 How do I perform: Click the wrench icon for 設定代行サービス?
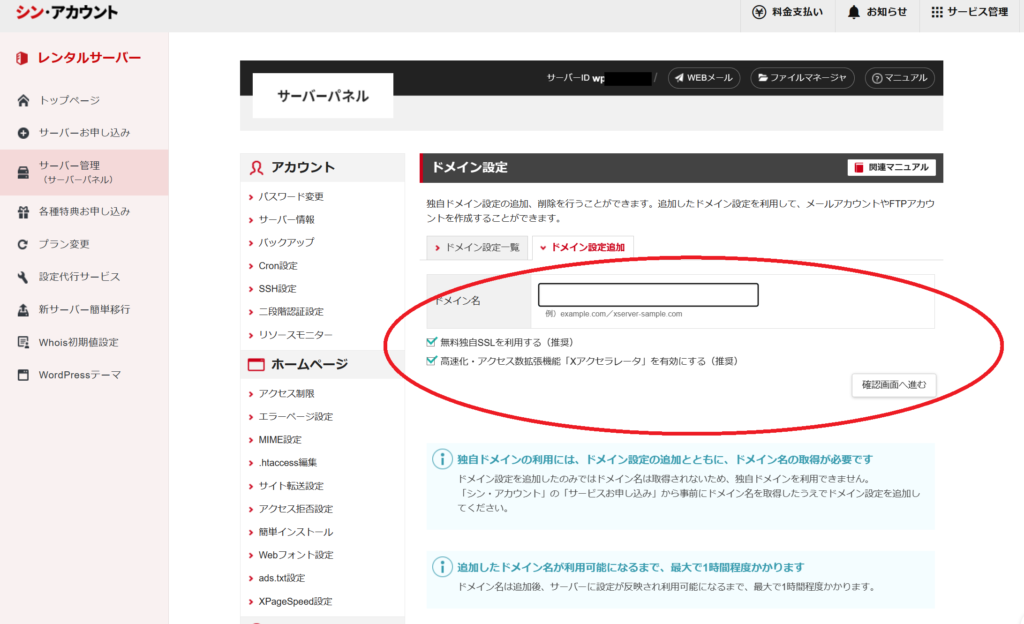[23, 277]
